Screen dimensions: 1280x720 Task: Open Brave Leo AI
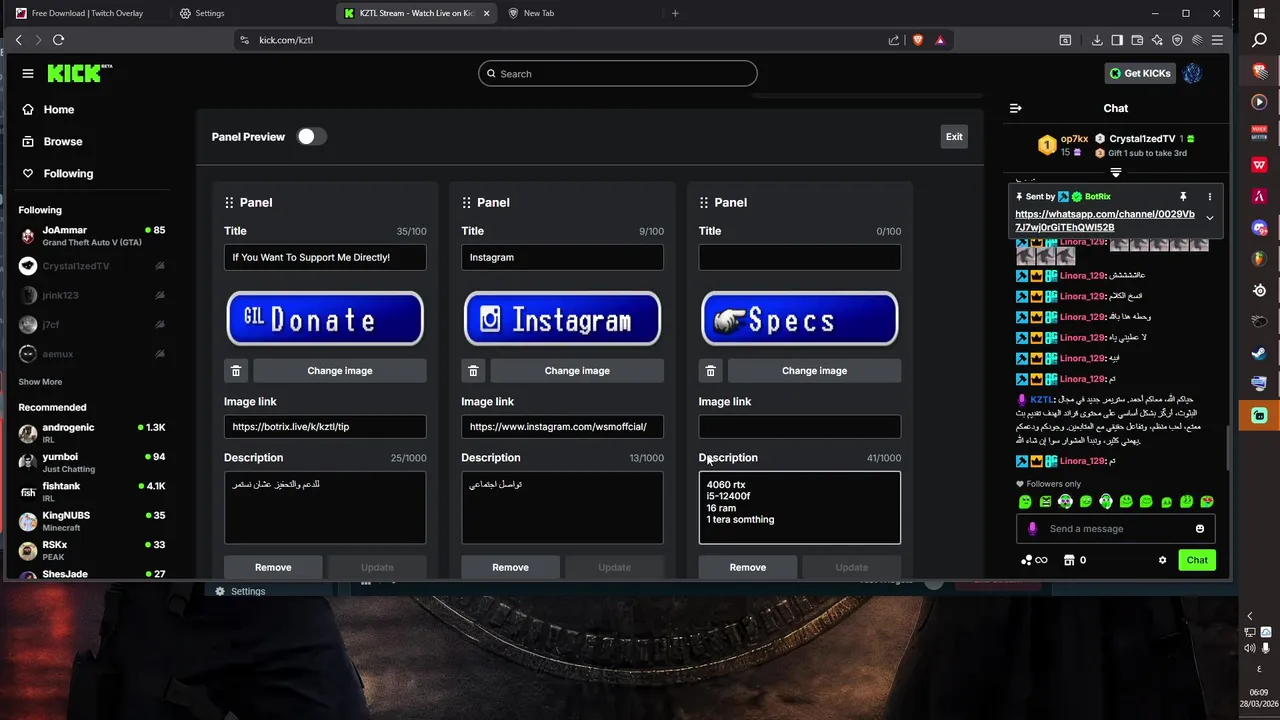(x=1157, y=40)
